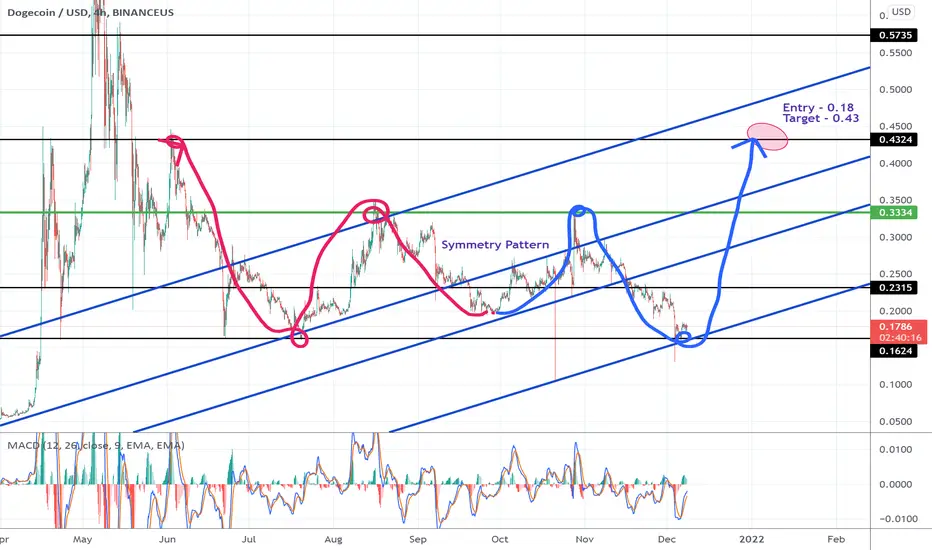This screenshot has height=550, width=932.
Task: Click the MACD (12, 26, close, 9) indicator legend
Action: (x=96, y=445)
